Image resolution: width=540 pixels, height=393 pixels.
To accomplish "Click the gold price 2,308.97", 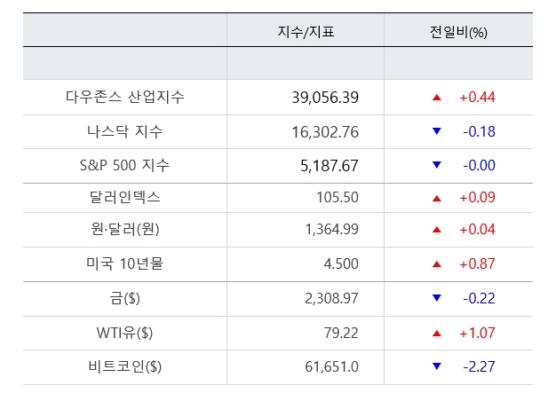I will point(331,299).
